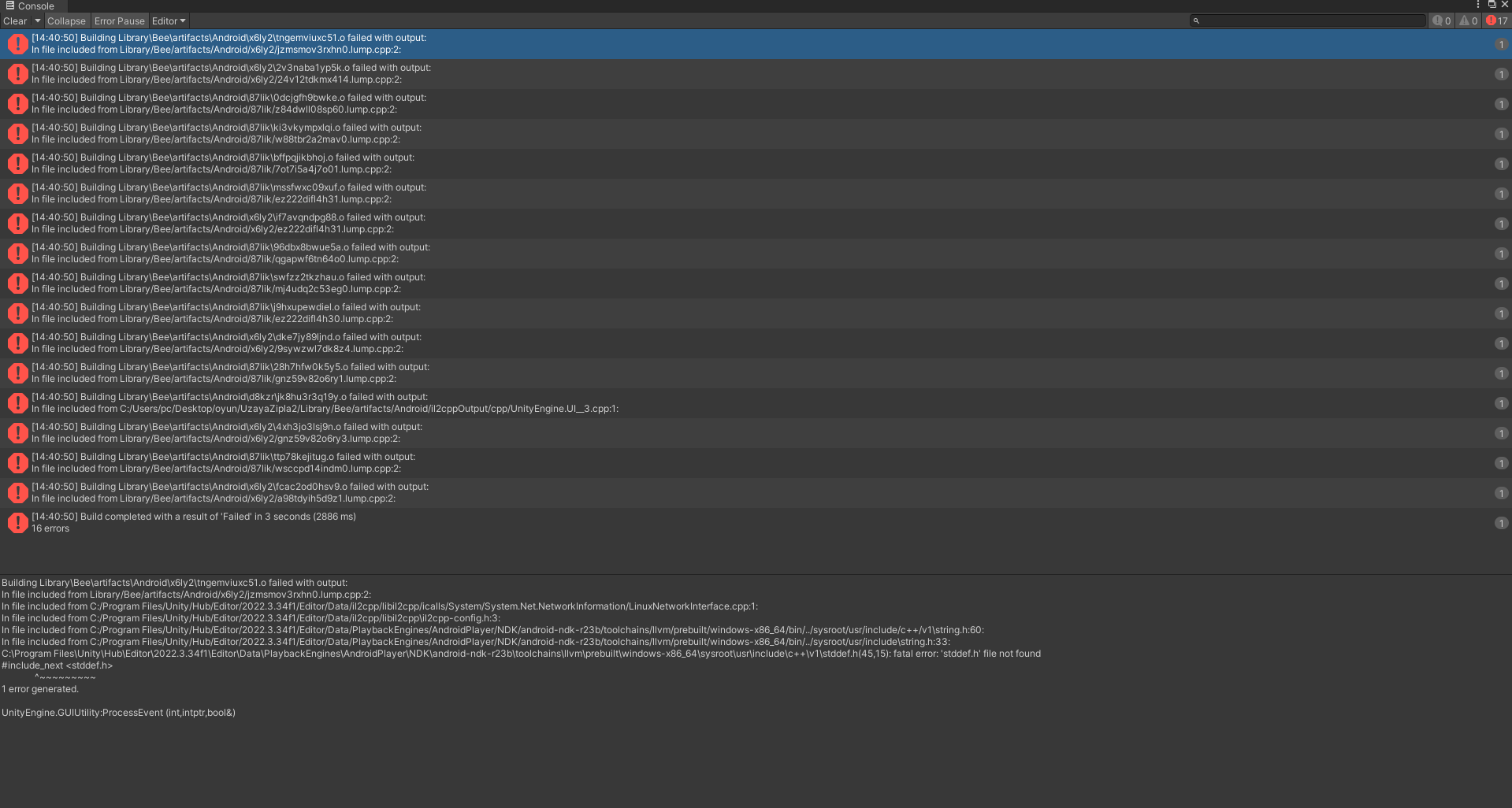Click the error icon of 0dcjgfh9bwke.o entry
Screen dimensions: 1512x808
coord(17,104)
